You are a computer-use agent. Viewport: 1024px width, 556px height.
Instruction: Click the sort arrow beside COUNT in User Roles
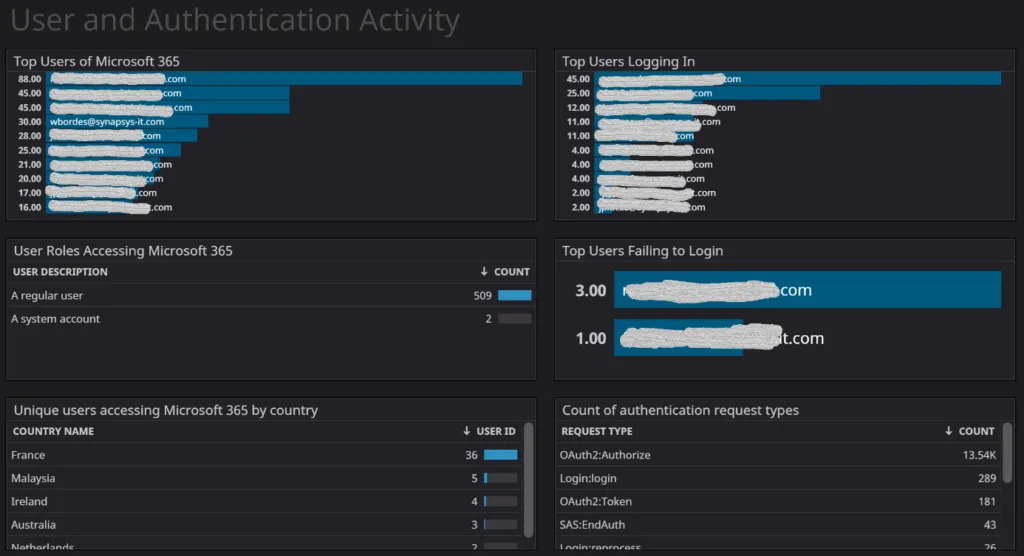click(484, 272)
